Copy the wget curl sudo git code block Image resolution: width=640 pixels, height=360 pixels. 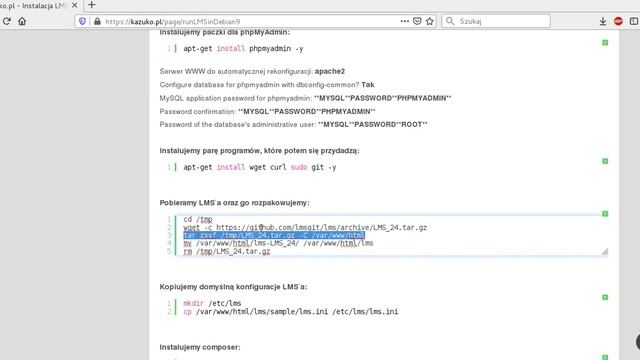click(605, 161)
